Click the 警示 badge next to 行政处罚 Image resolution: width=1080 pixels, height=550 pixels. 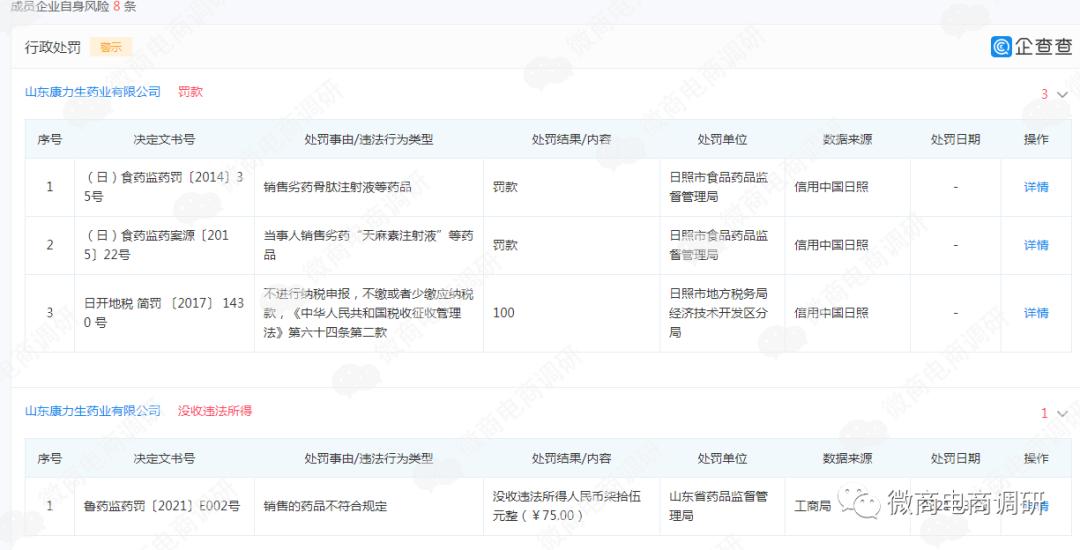point(110,47)
